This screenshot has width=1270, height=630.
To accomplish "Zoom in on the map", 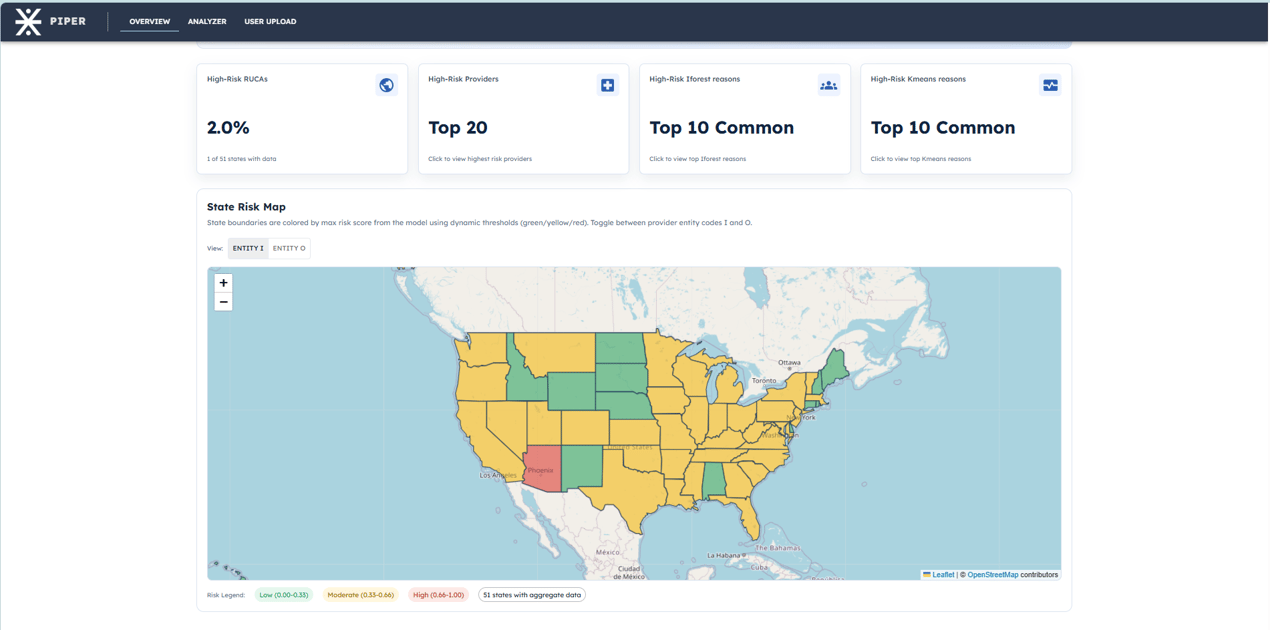I will [223, 283].
